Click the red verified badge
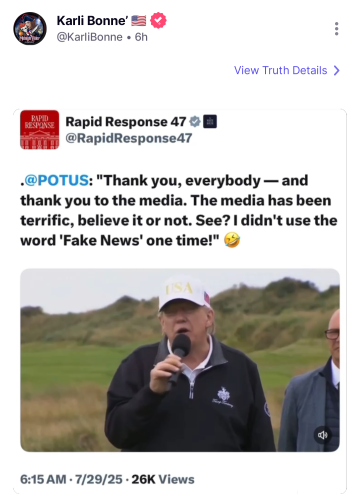Image resolution: width=360 pixels, height=500 pixels. pyautogui.click(x=158, y=21)
